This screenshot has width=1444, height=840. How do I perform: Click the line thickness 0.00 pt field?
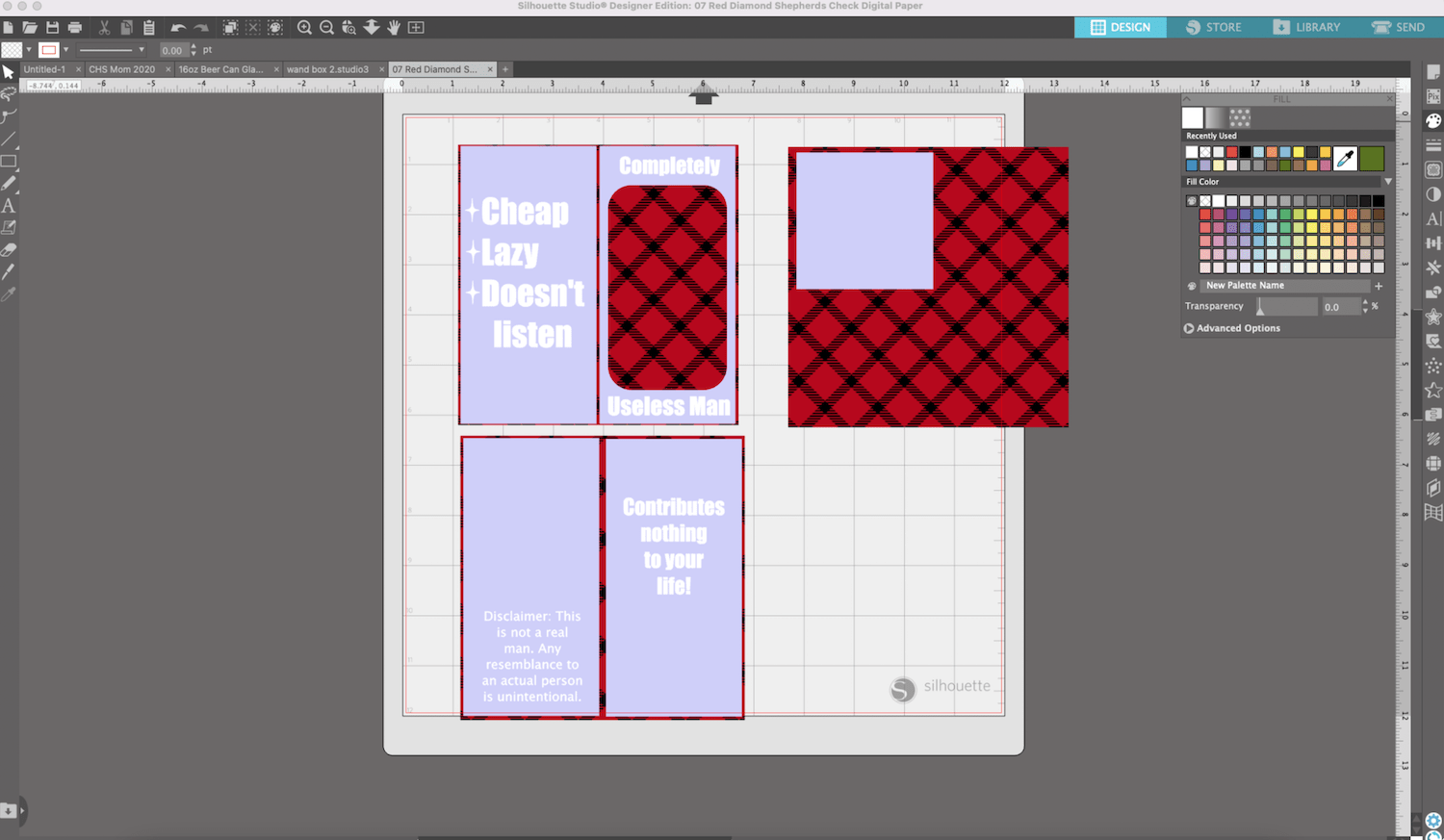[172, 50]
